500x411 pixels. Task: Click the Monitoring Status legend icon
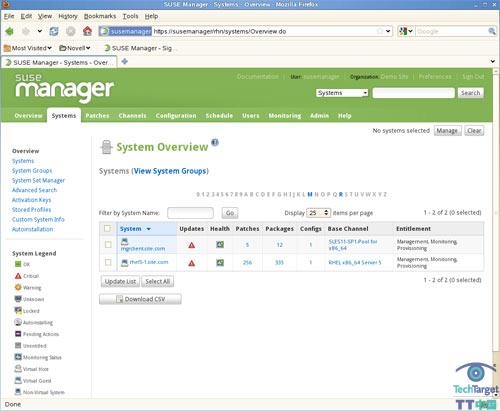point(18,357)
